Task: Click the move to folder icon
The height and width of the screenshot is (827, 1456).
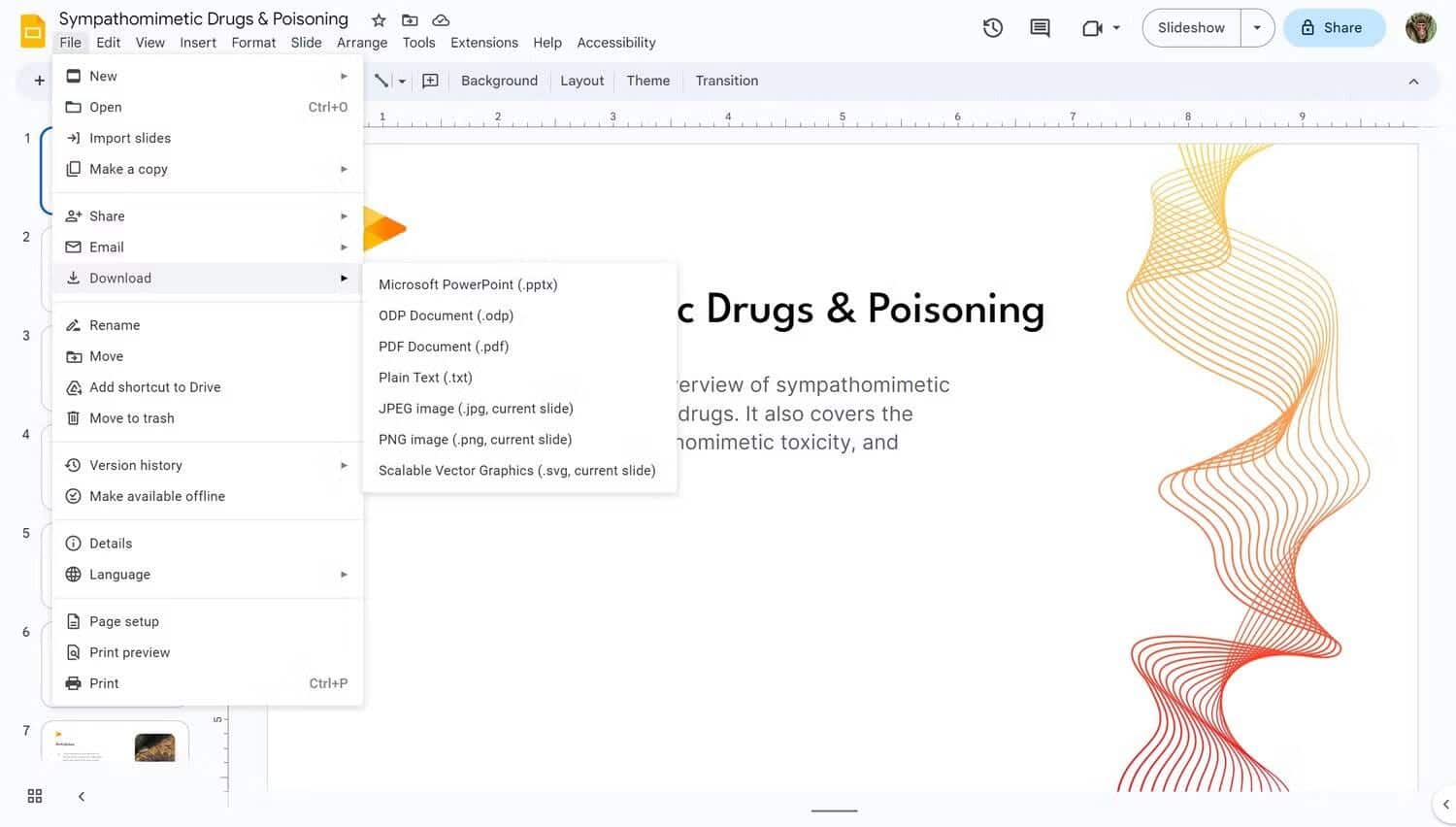Action: (410, 20)
